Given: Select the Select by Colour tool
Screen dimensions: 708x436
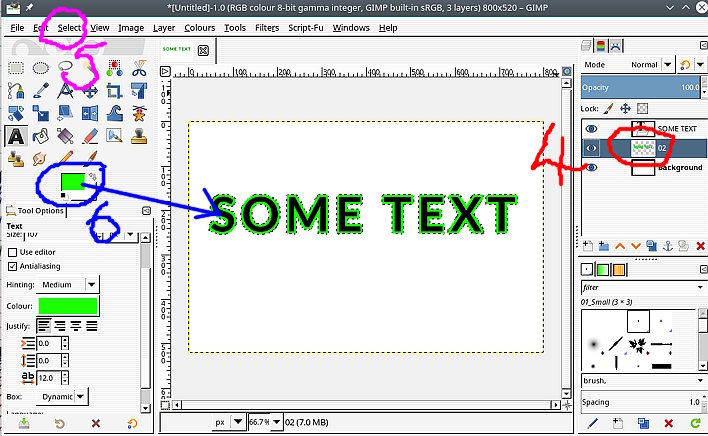Looking at the screenshot, I should (114, 68).
